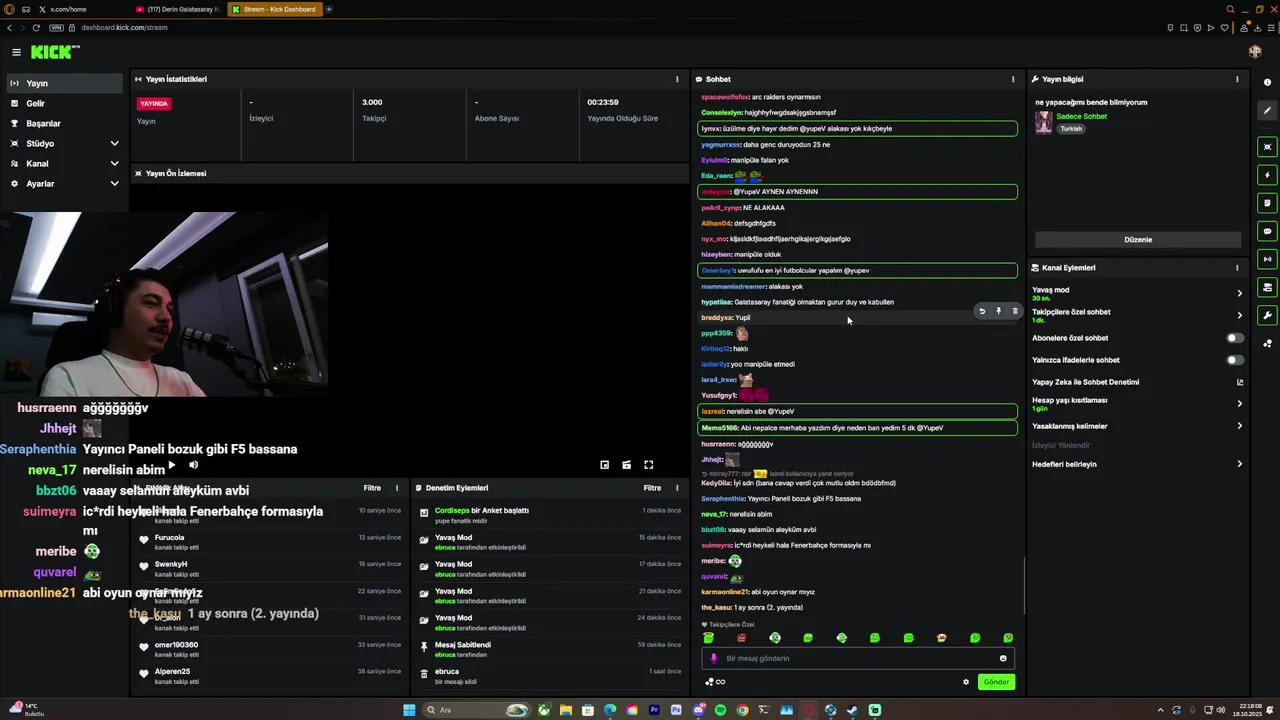Open Yayın İstatistikleri panel options menu
The width and height of the screenshot is (1280, 720).
point(677,79)
